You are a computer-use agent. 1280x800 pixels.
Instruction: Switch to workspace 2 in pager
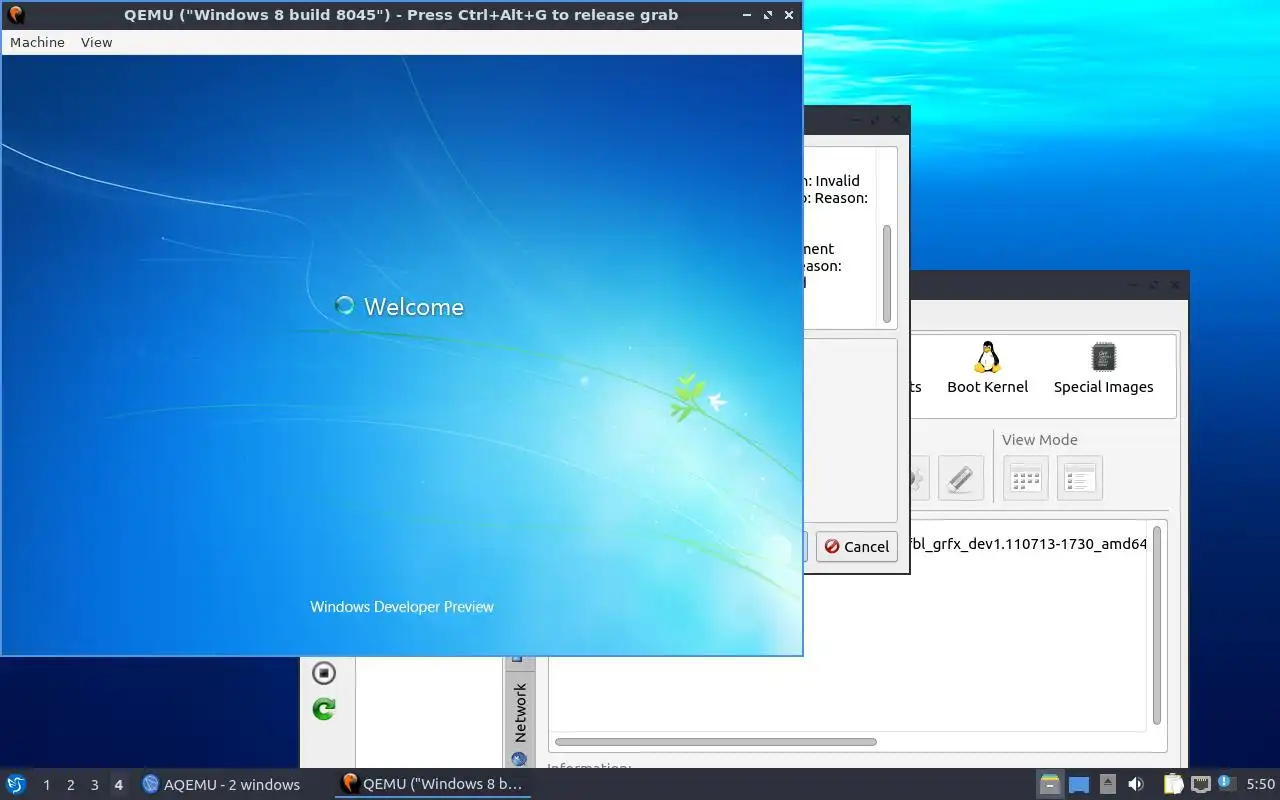(70, 785)
